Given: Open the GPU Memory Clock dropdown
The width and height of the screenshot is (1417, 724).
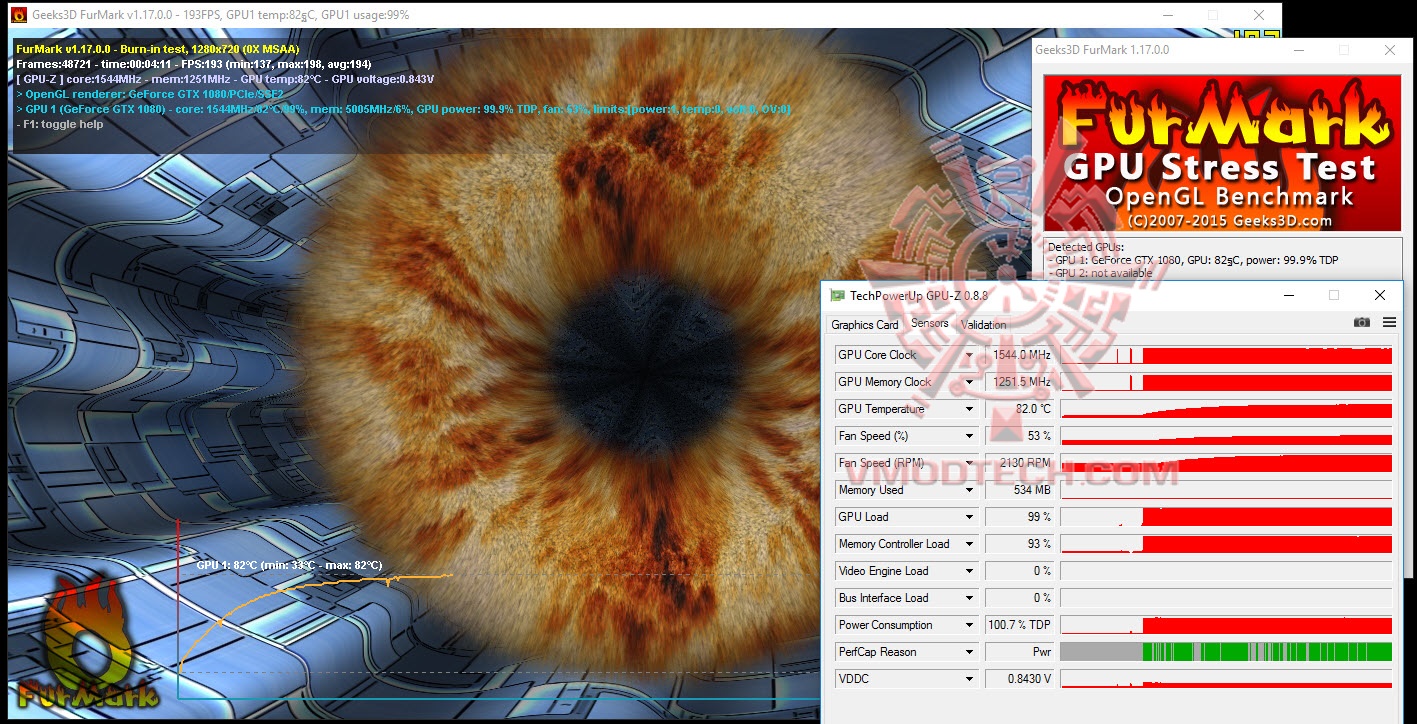Looking at the screenshot, I should tap(969, 382).
